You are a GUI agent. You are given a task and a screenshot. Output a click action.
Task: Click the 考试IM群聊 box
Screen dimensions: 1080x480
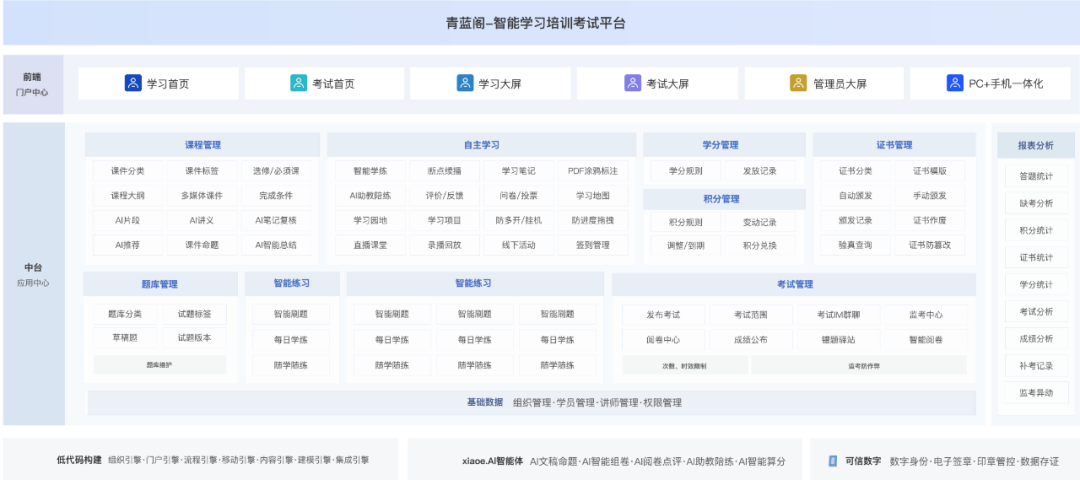pyautogui.click(x=838, y=315)
